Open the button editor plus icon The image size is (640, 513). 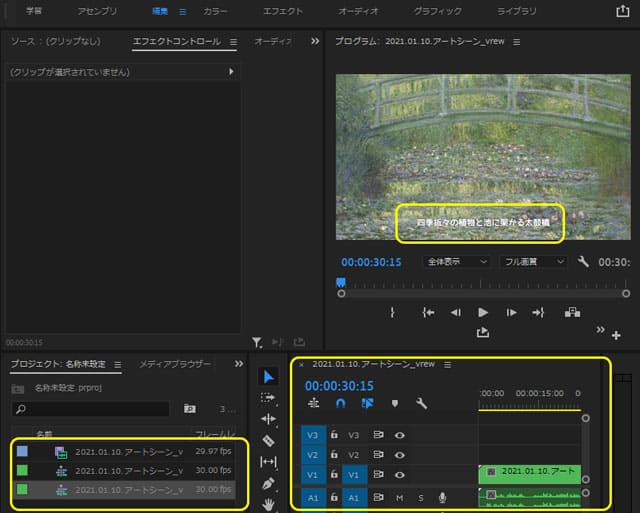[616, 335]
